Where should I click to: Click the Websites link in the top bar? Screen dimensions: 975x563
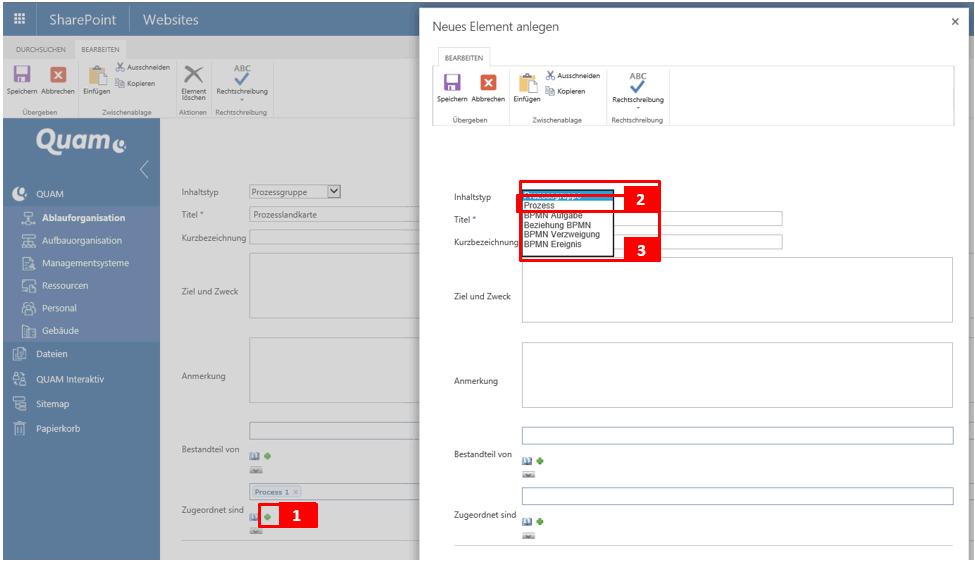[170, 19]
